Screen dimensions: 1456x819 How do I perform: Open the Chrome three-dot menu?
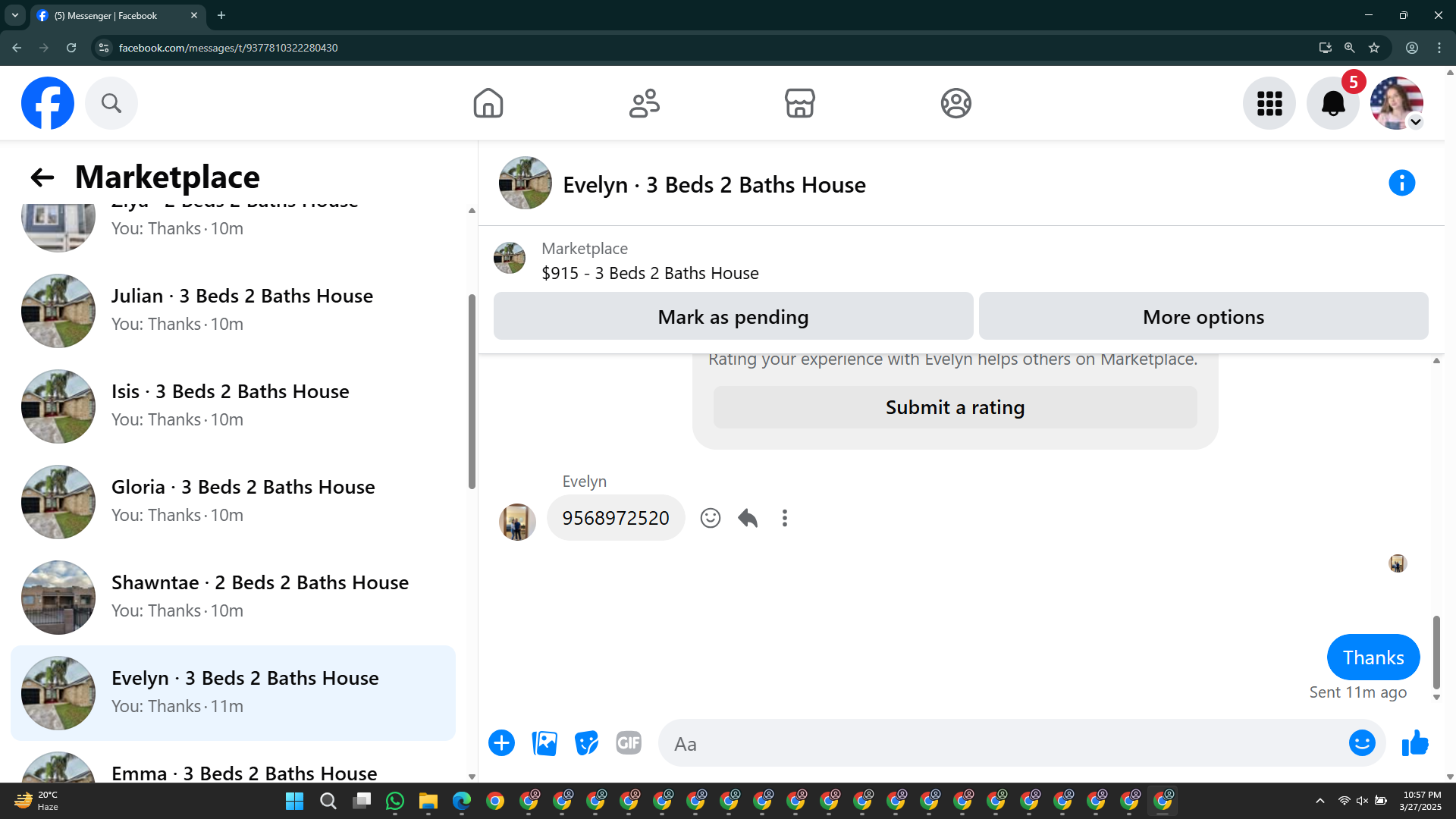tap(1439, 48)
